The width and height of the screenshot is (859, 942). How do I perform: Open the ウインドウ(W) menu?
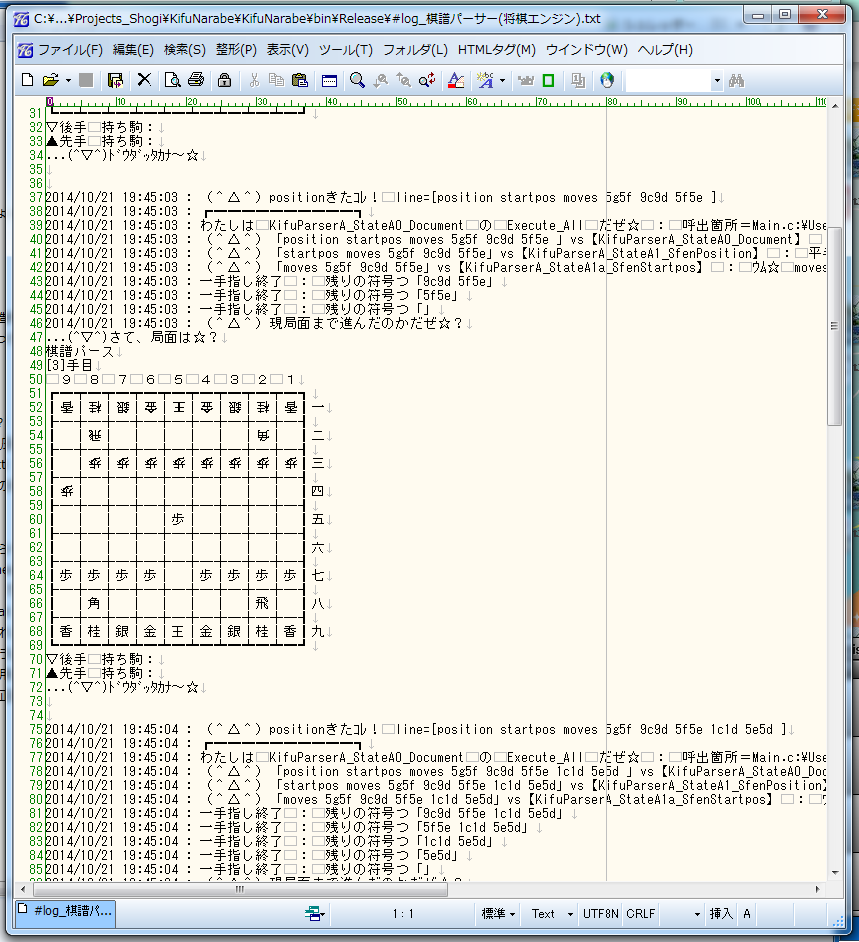(x=586, y=50)
